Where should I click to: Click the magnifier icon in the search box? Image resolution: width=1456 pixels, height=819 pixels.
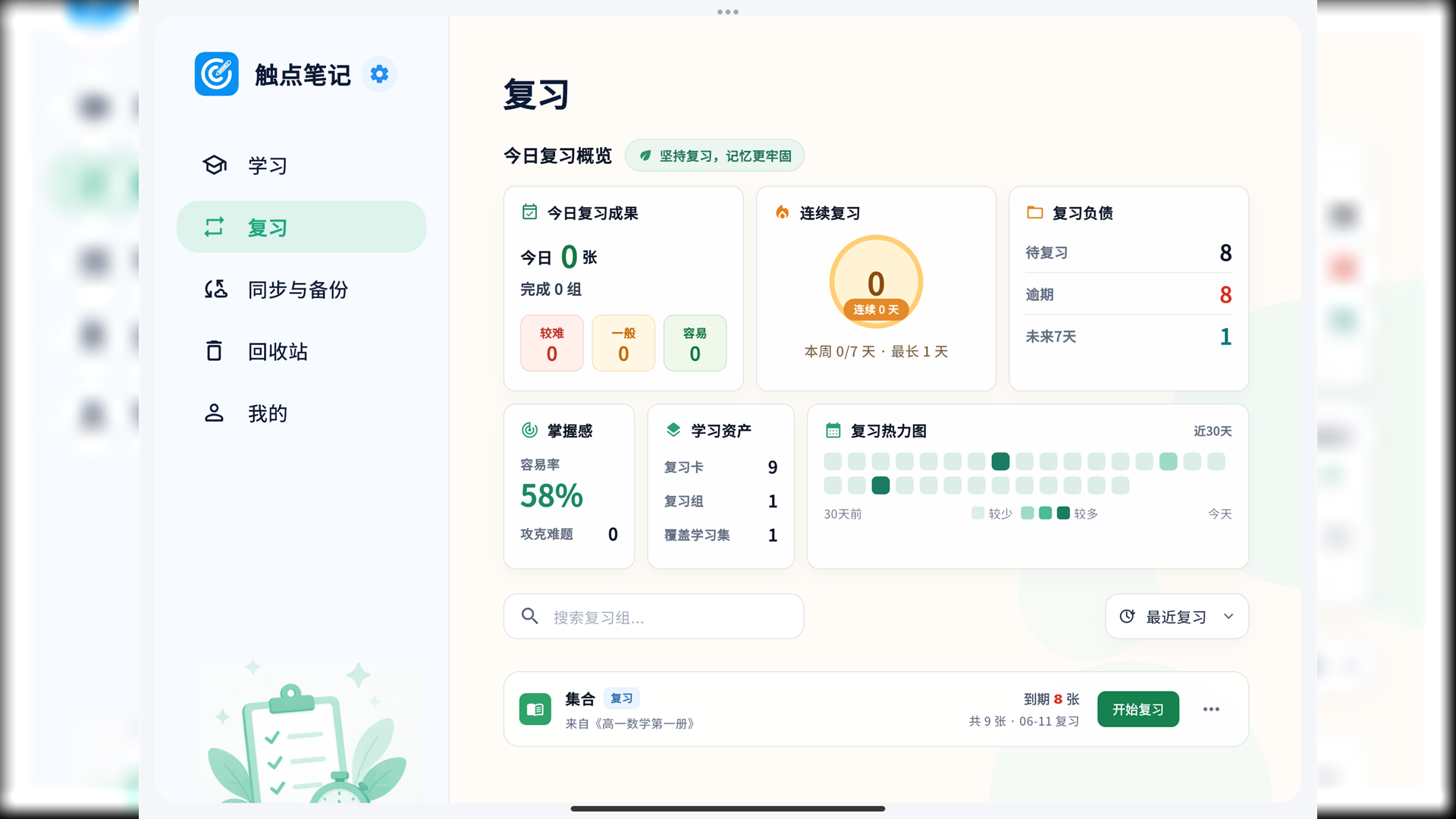click(x=530, y=616)
